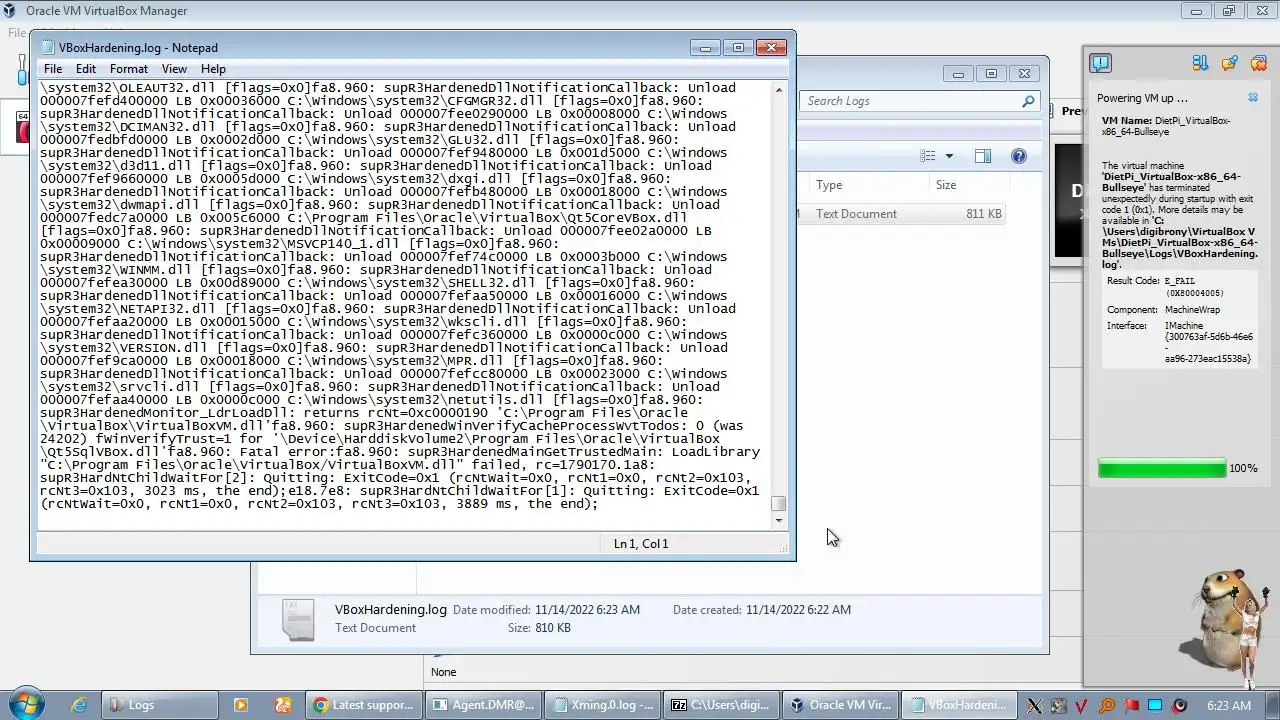The height and width of the screenshot is (720, 1280).
Task: Switch to Chrome Latest support taskbar button
Action: tap(362, 705)
